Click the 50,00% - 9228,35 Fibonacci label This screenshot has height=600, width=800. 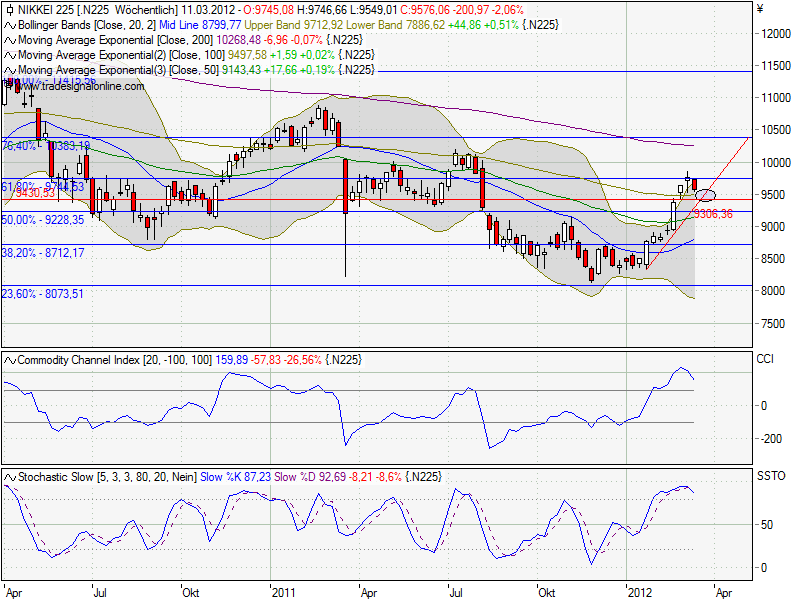(43, 220)
